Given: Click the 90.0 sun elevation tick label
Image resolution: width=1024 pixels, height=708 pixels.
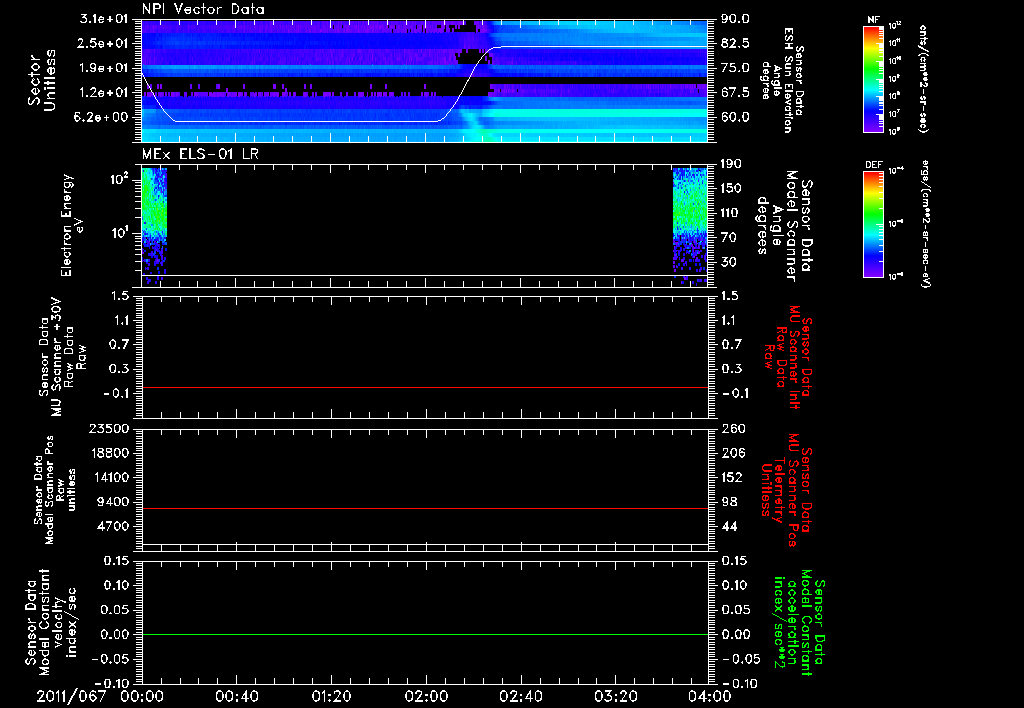Looking at the screenshot, I should pyautogui.click(x=735, y=19).
